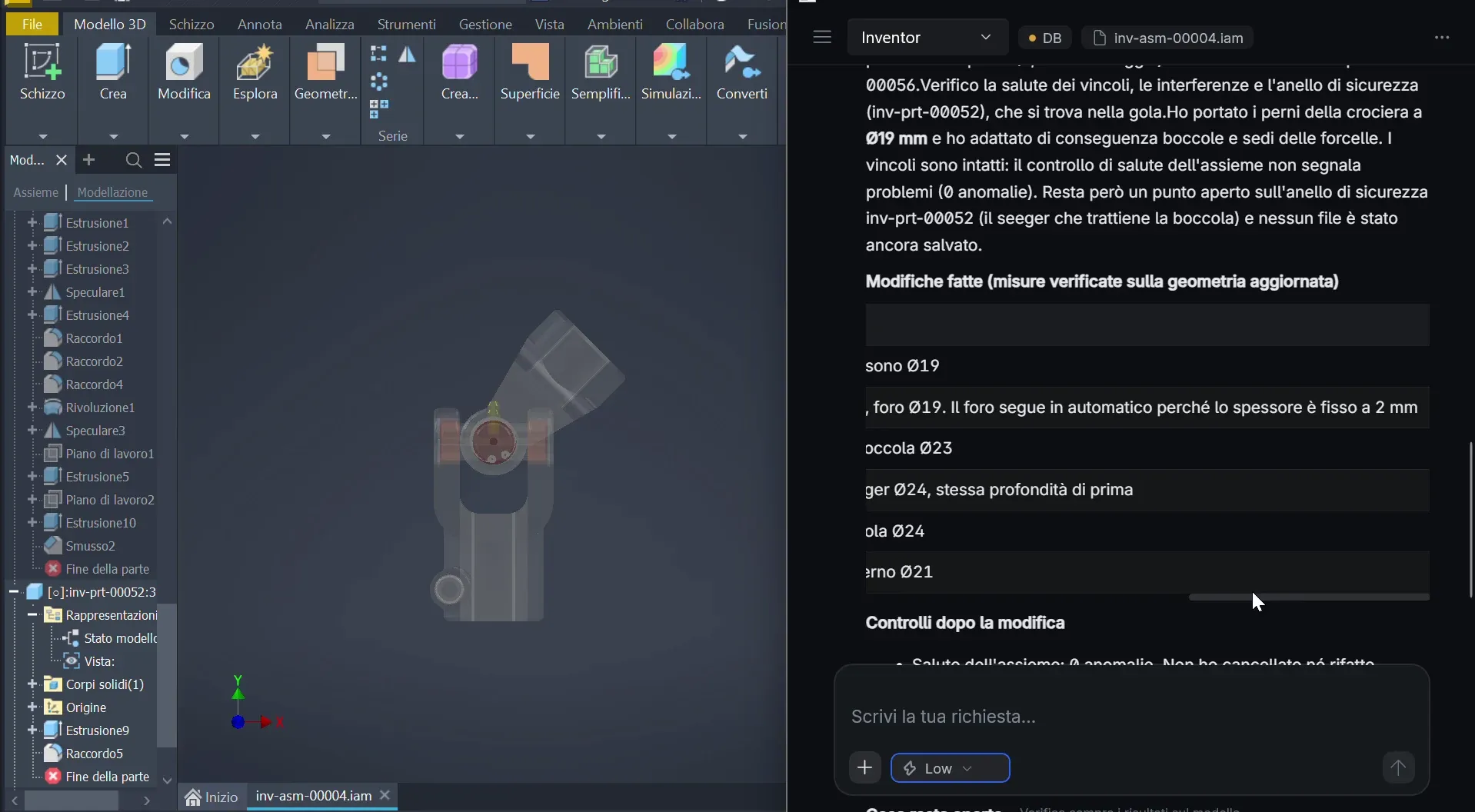Viewport: 1475px width, 812px height.
Task: Select the mirror tool in Serie
Action: 407,54
